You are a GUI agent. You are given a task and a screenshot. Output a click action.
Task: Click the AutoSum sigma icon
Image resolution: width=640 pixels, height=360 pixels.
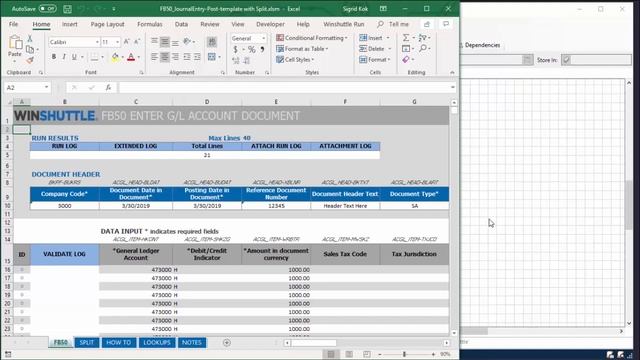406,38
